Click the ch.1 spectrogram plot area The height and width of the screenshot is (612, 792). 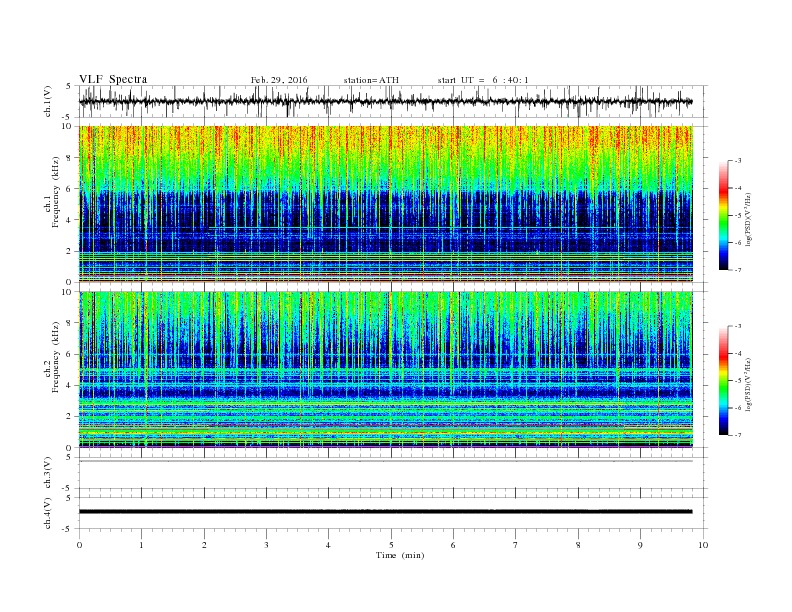(385, 204)
